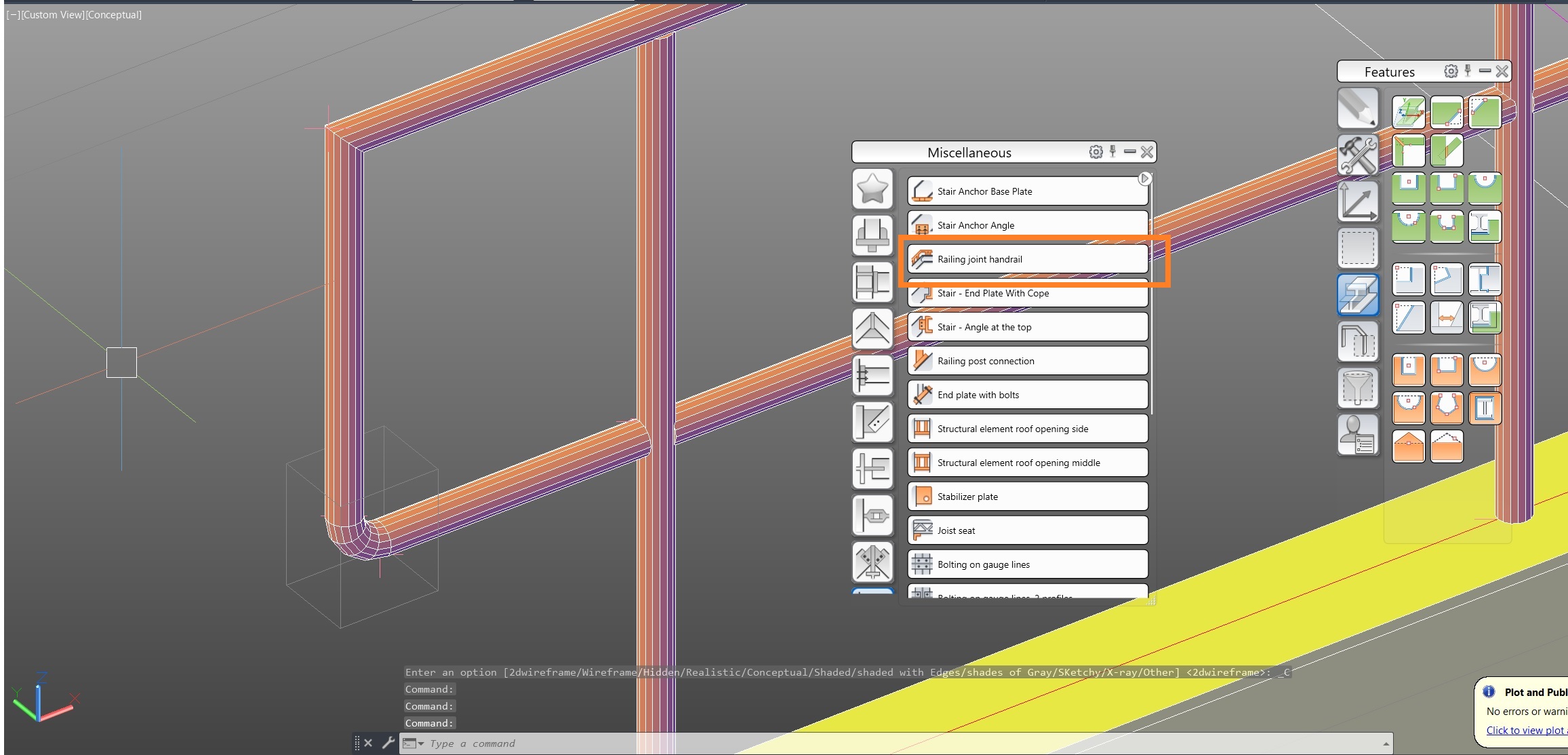Pin the Miscellaneous palette open

click(1112, 152)
